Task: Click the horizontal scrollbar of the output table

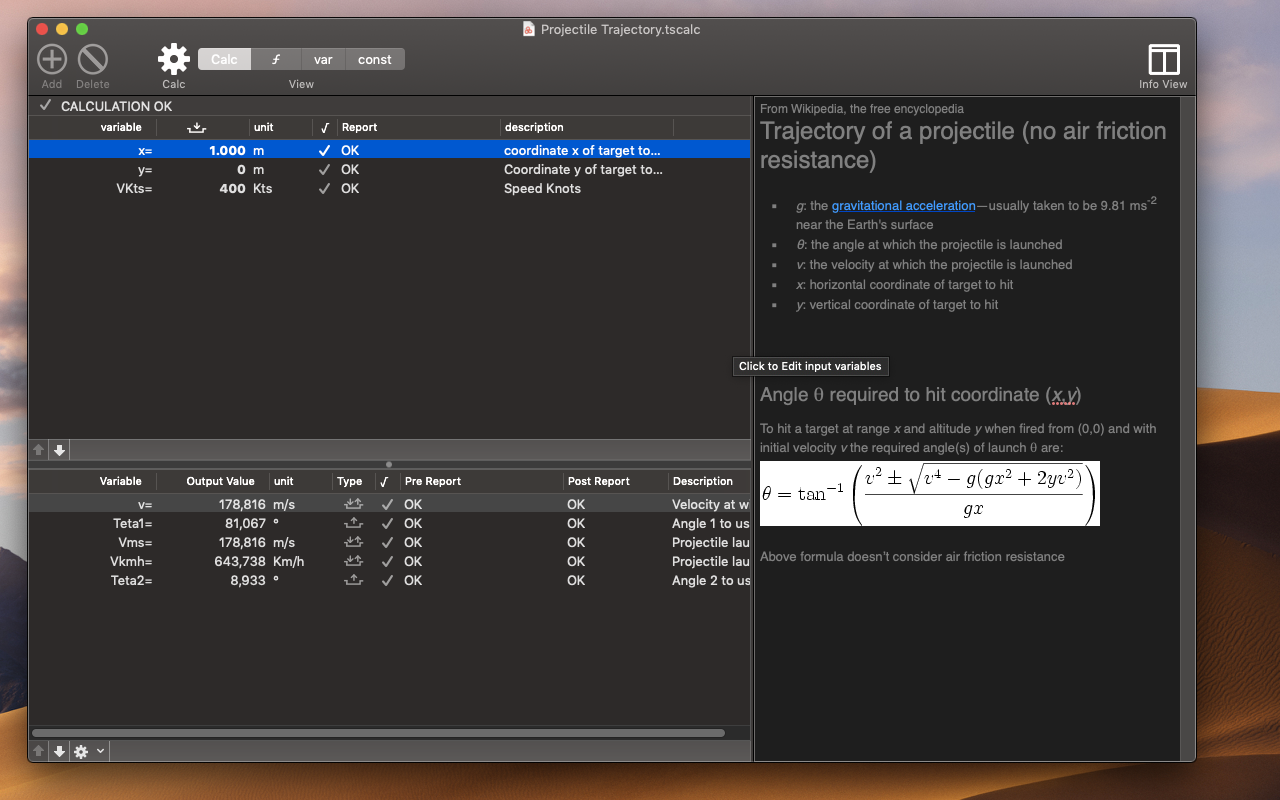Action: click(x=378, y=733)
